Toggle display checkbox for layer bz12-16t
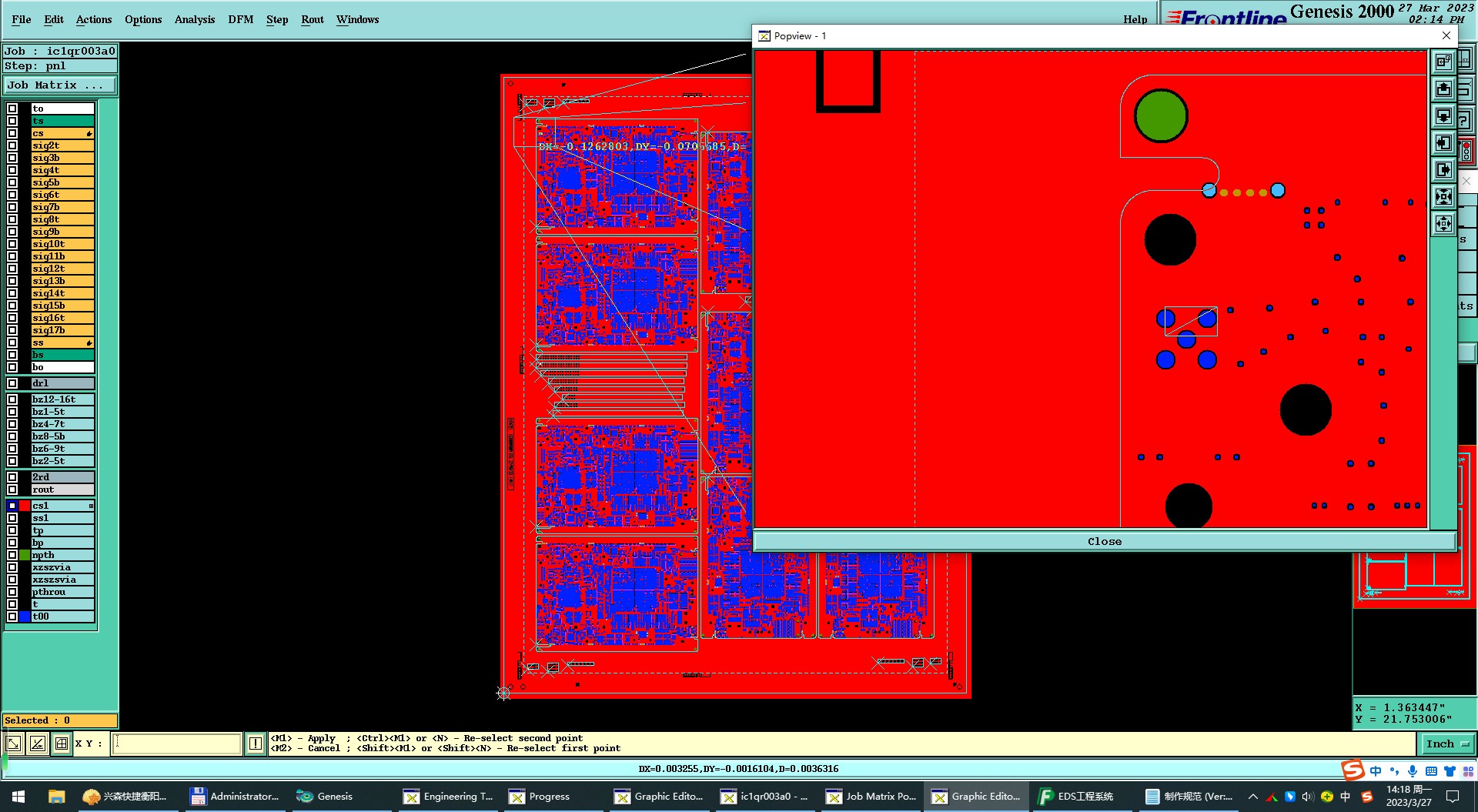Screen dimensions: 1478x812 12,399
